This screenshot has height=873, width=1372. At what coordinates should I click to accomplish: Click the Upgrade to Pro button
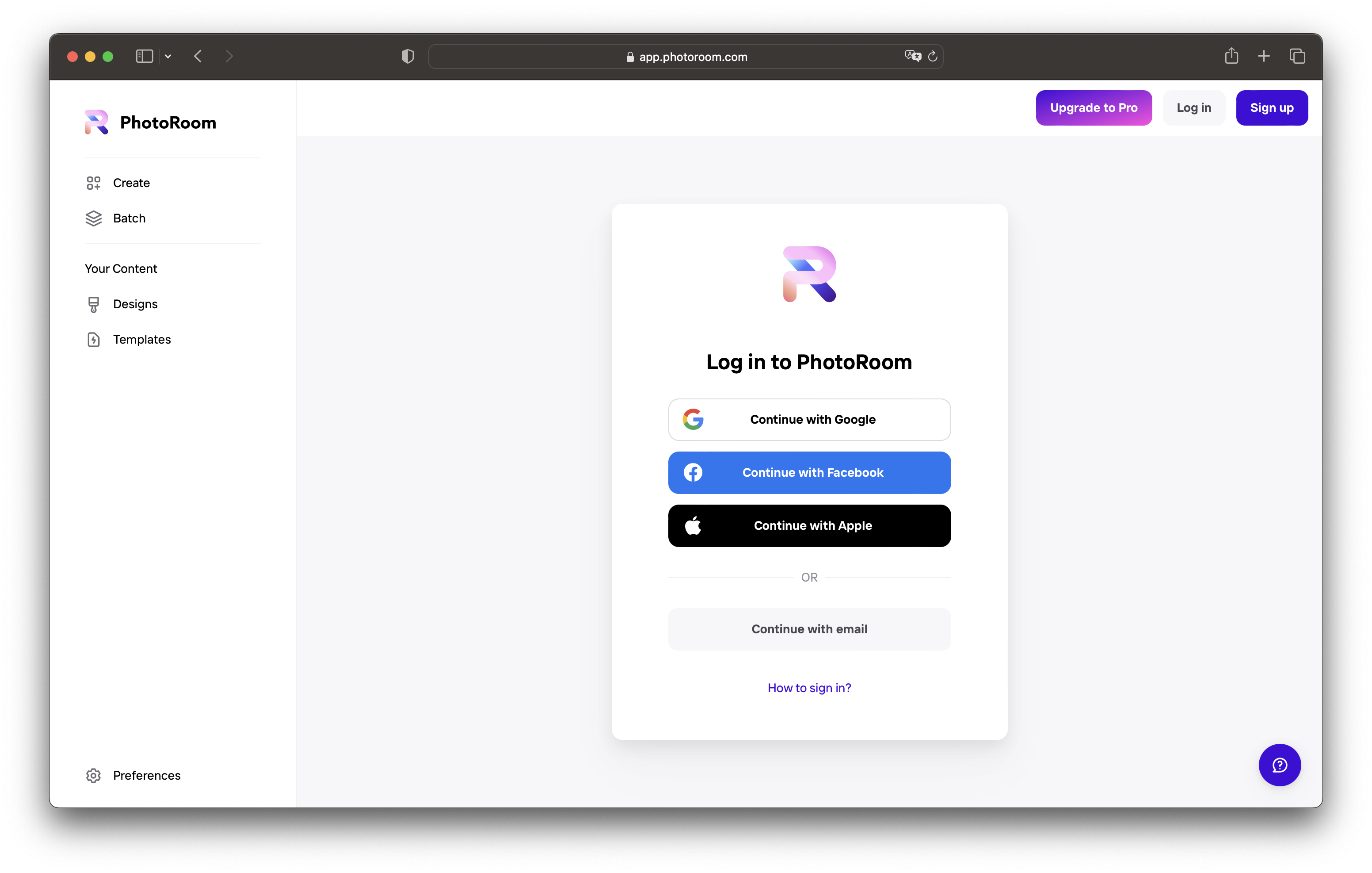[x=1093, y=107]
